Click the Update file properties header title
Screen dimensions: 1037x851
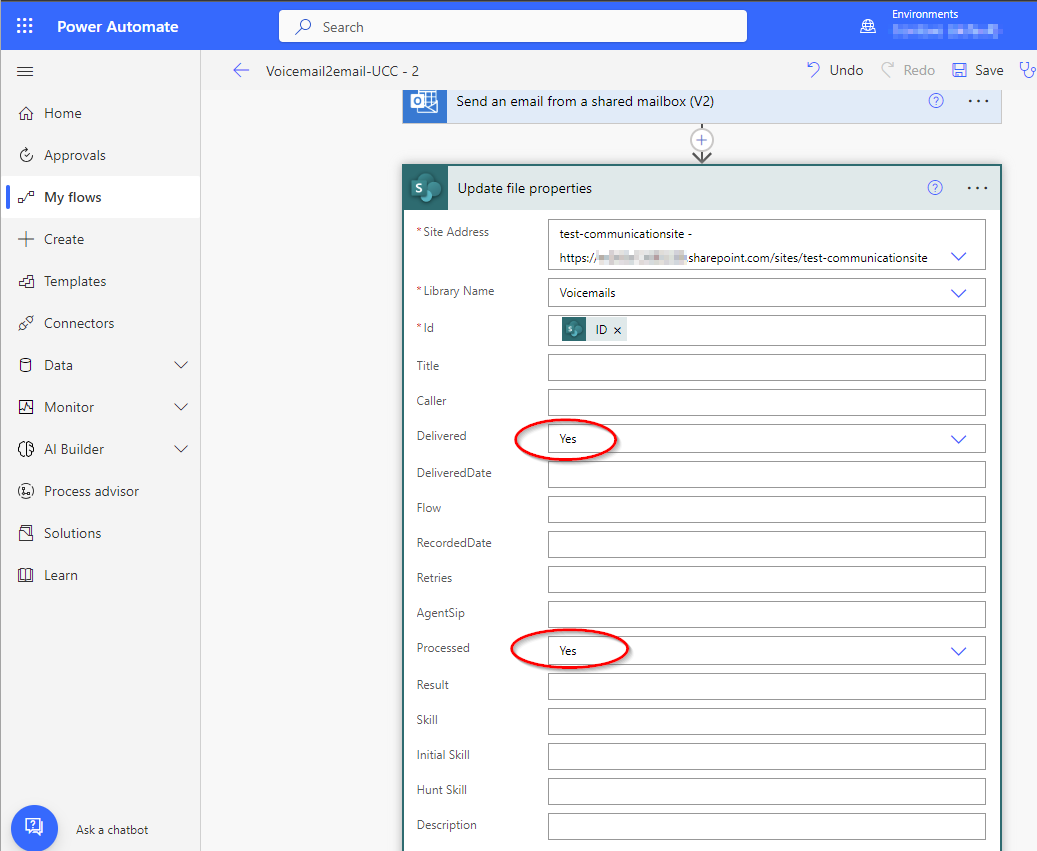pos(524,188)
